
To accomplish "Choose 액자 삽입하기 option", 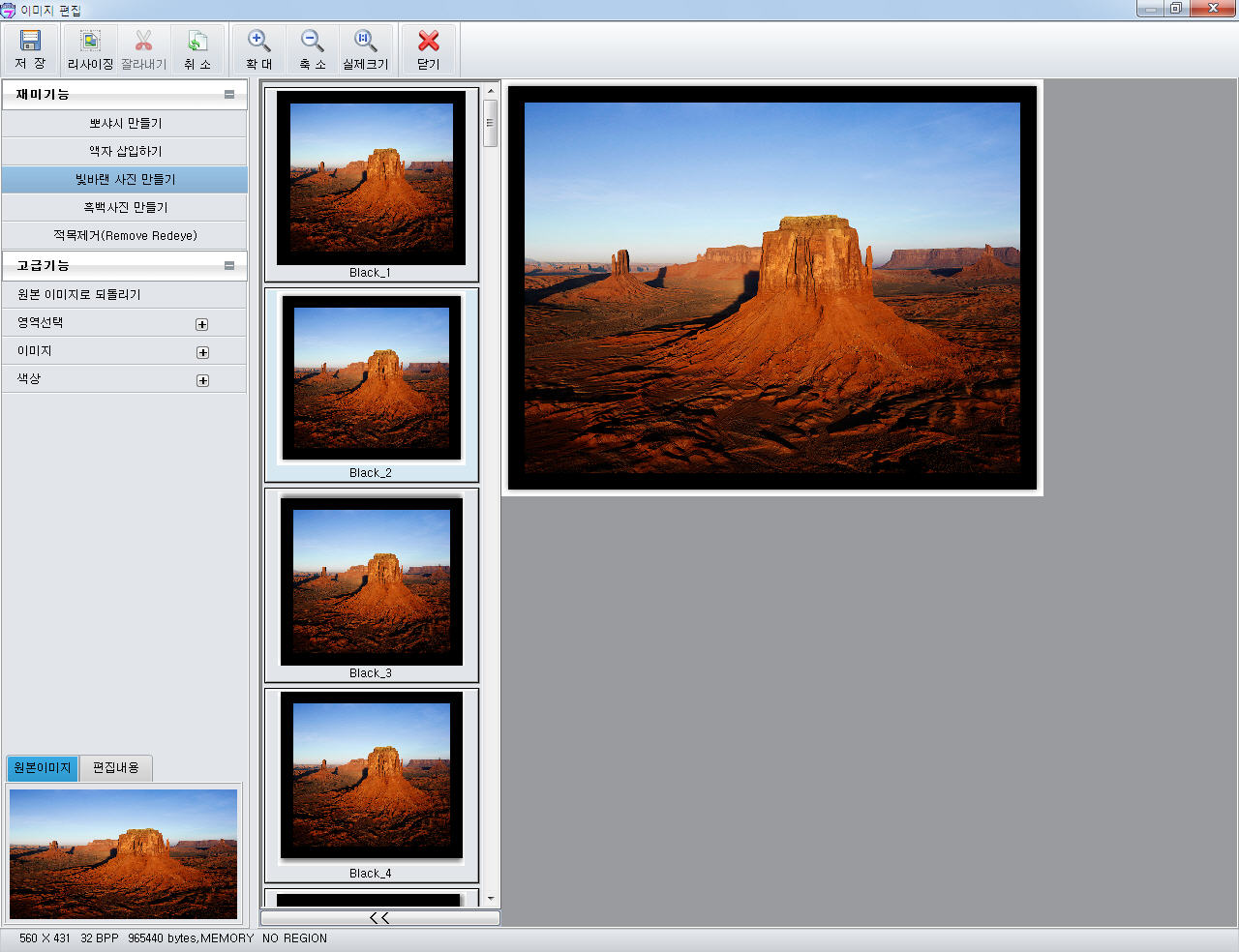I will [125, 151].
